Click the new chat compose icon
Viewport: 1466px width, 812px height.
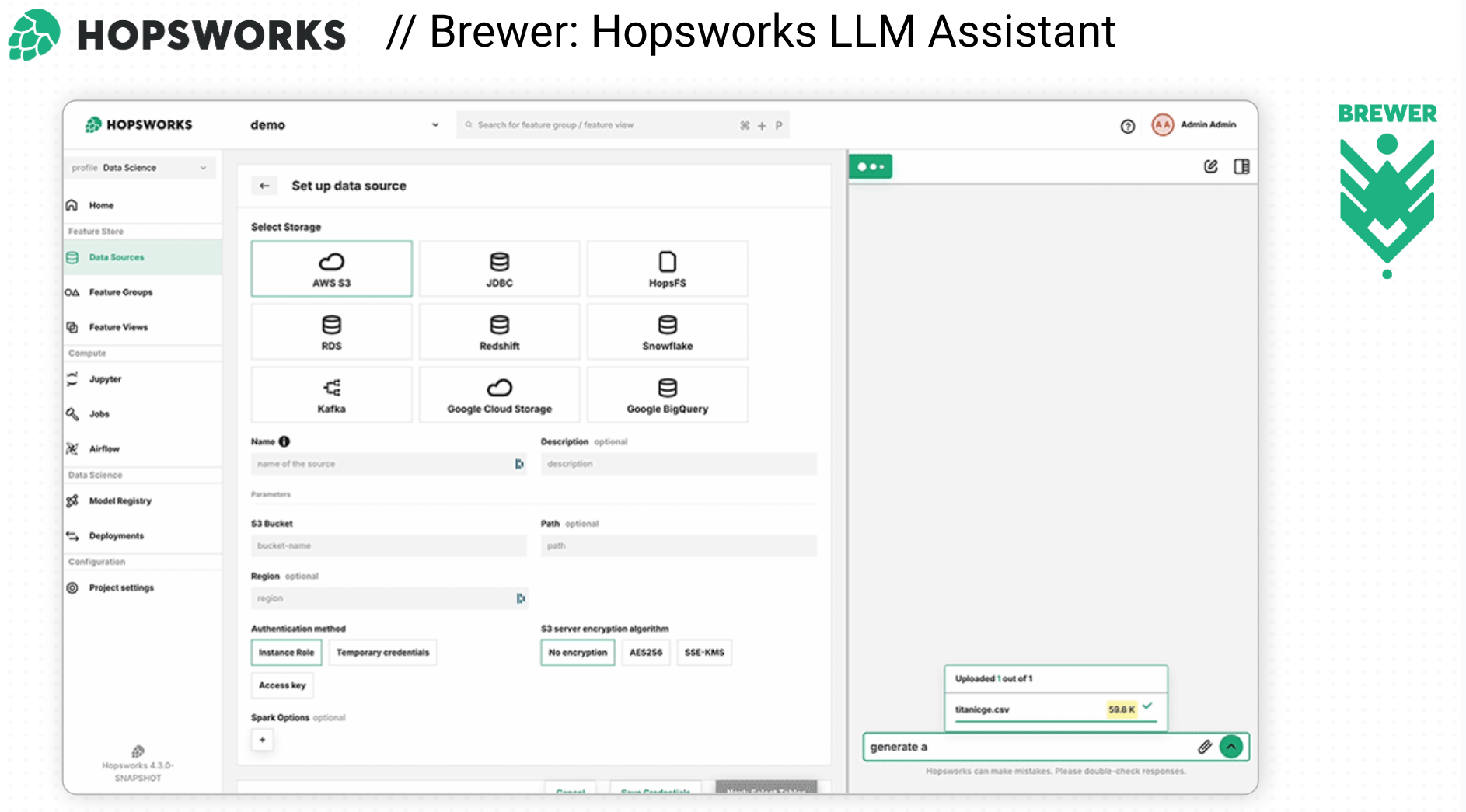point(1210,166)
